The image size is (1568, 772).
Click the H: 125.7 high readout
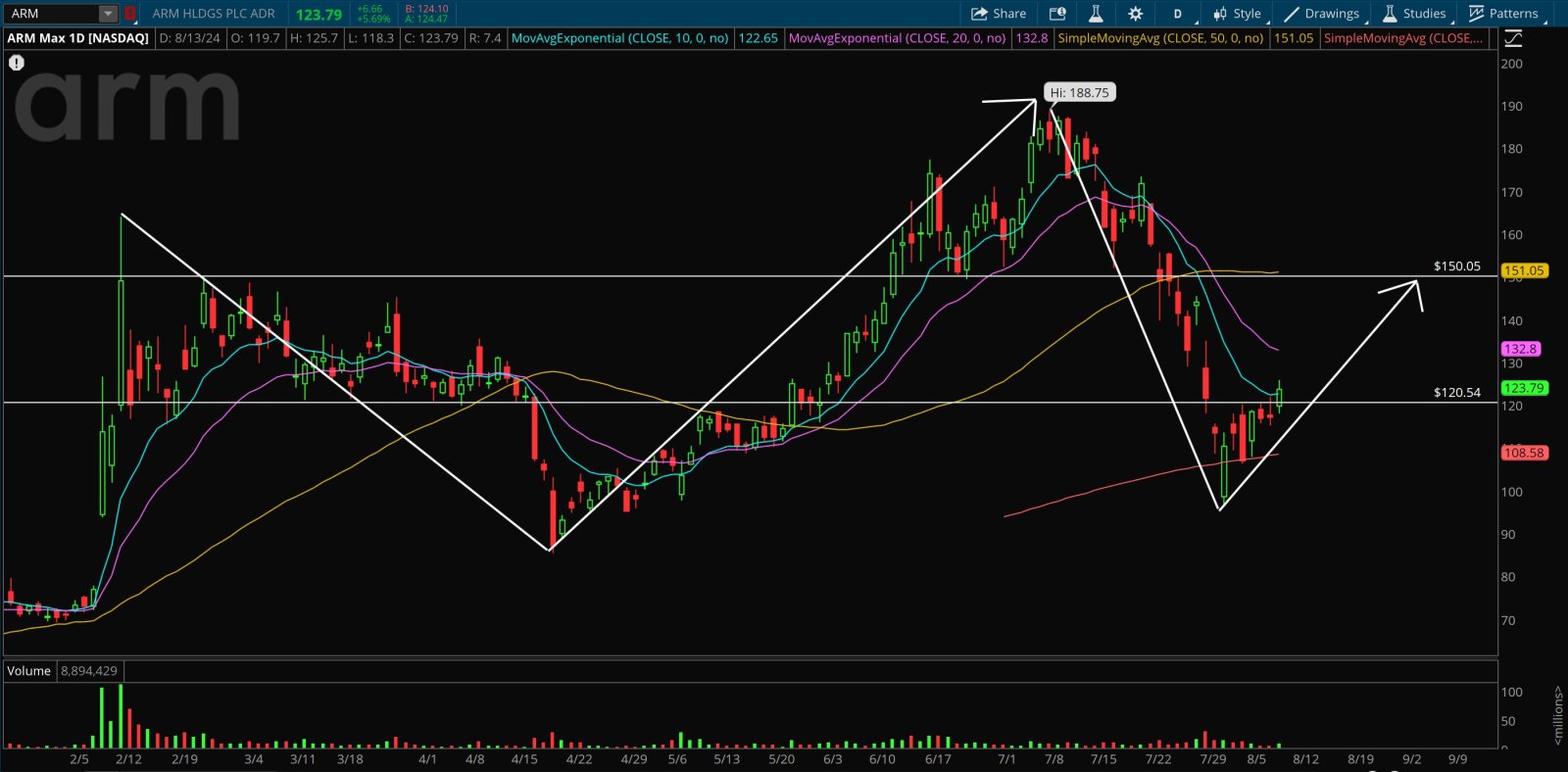click(314, 38)
